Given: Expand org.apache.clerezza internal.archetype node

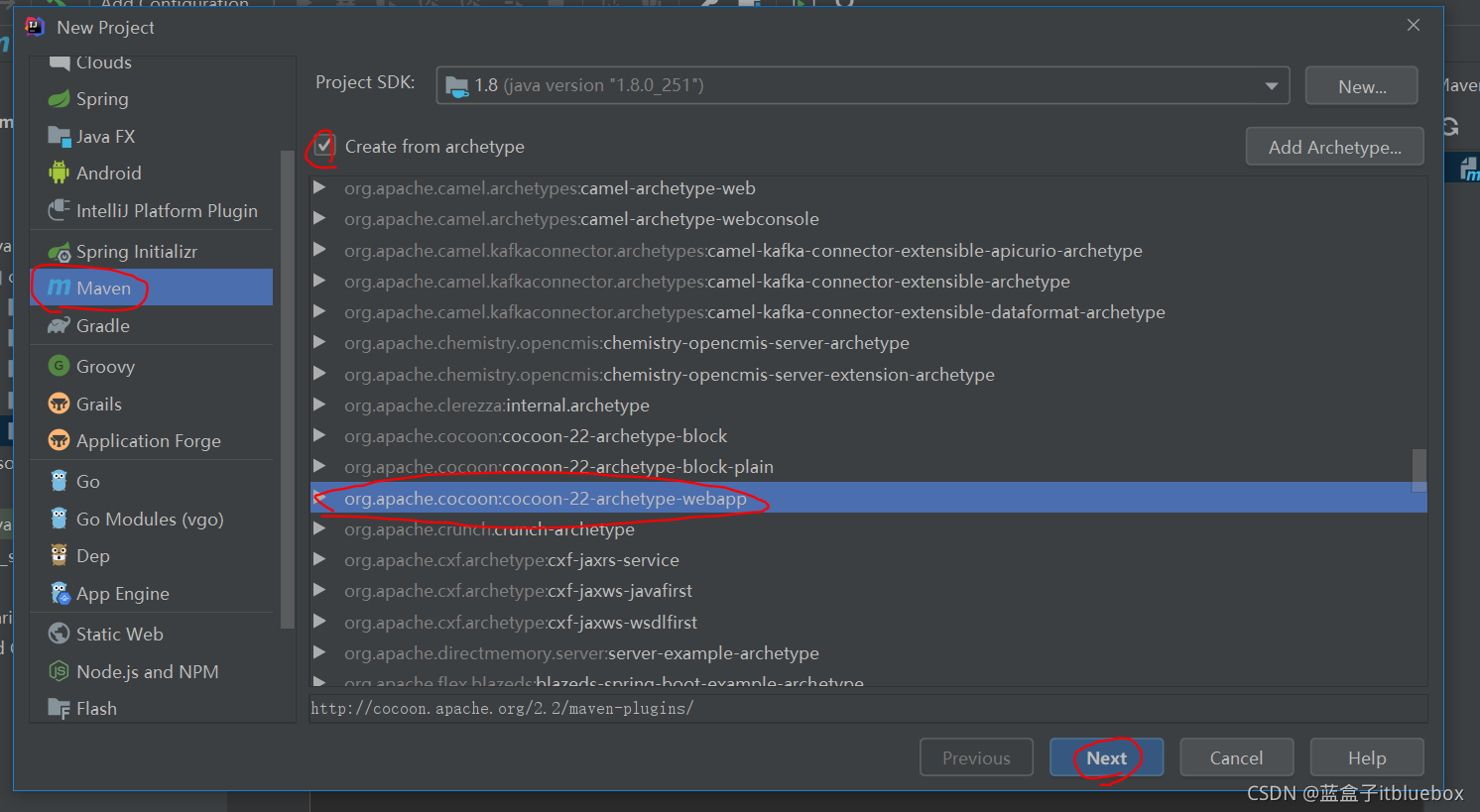Looking at the screenshot, I should 319,406.
